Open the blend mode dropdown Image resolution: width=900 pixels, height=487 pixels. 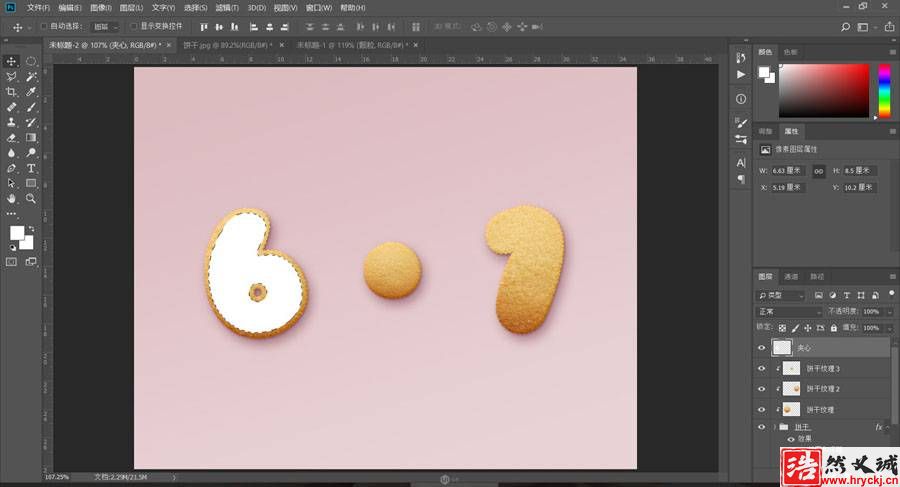pos(790,312)
